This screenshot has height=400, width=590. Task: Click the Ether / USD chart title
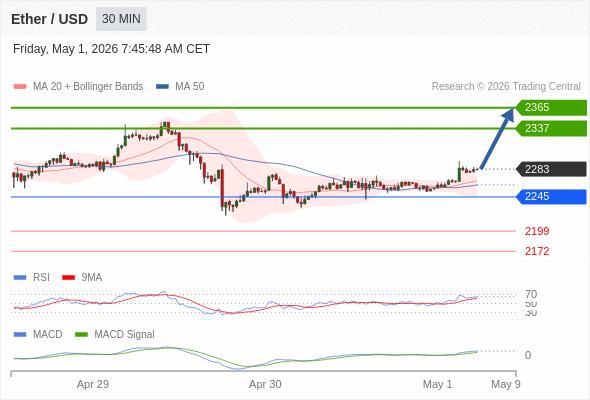pos(49,19)
